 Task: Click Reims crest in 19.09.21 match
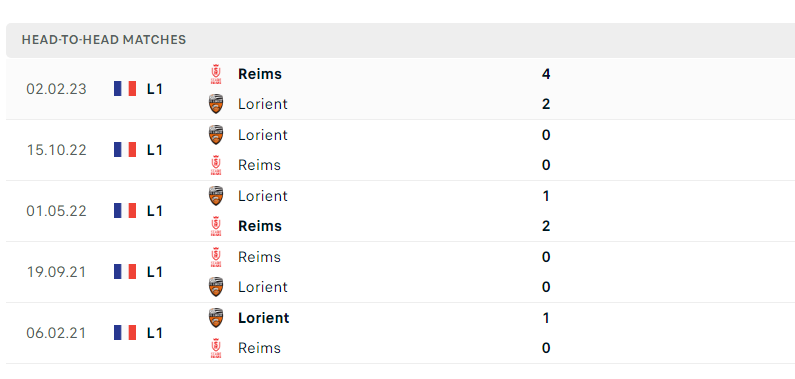pyautogui.click(x=216, y=257)
